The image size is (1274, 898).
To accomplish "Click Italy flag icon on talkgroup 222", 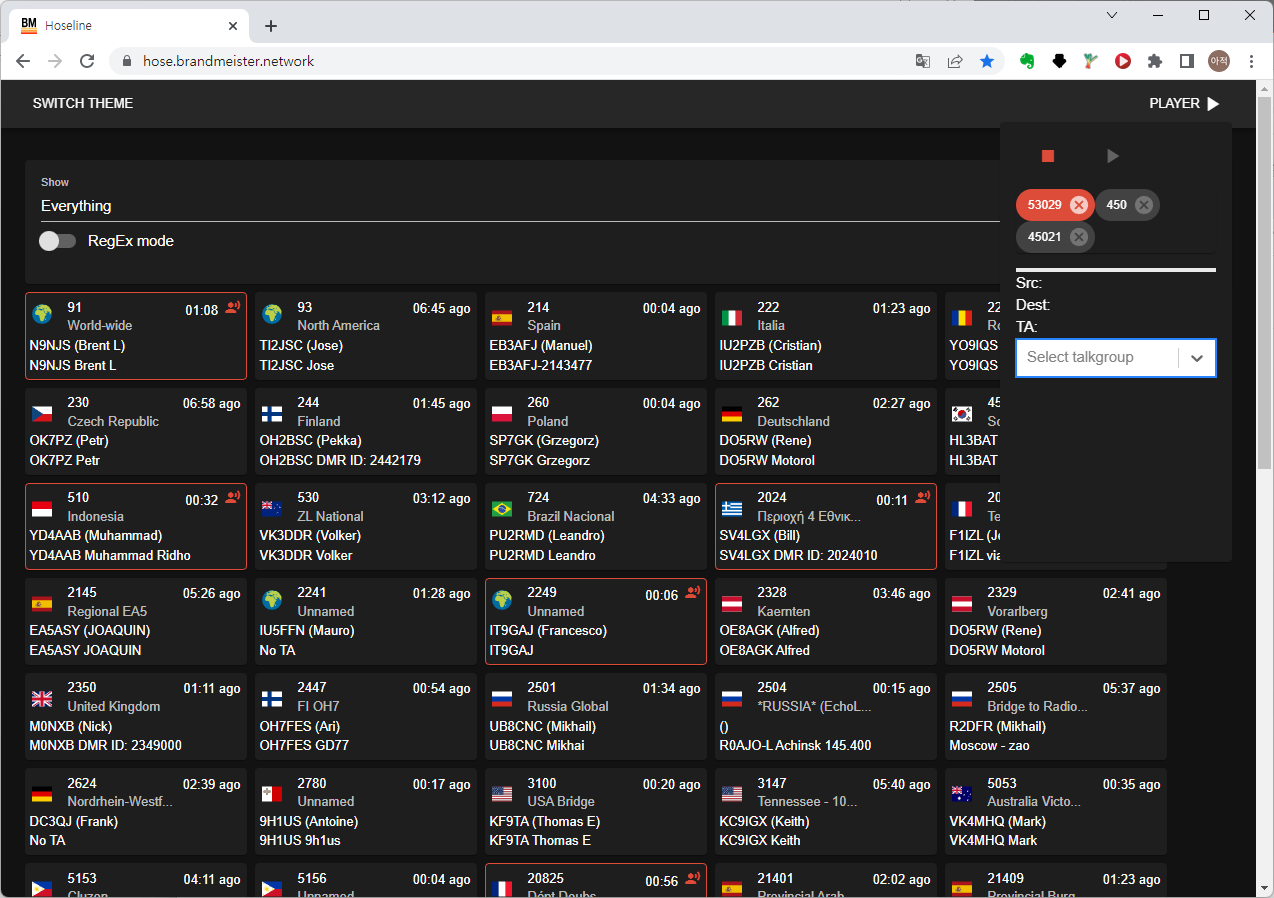I will click(732, 318).
